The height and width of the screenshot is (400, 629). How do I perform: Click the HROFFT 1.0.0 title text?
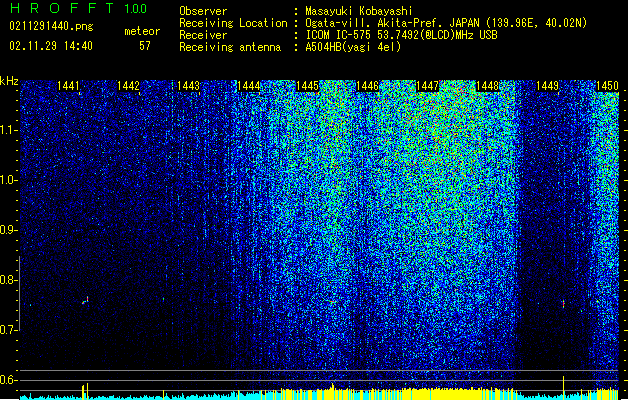[79, 8]
